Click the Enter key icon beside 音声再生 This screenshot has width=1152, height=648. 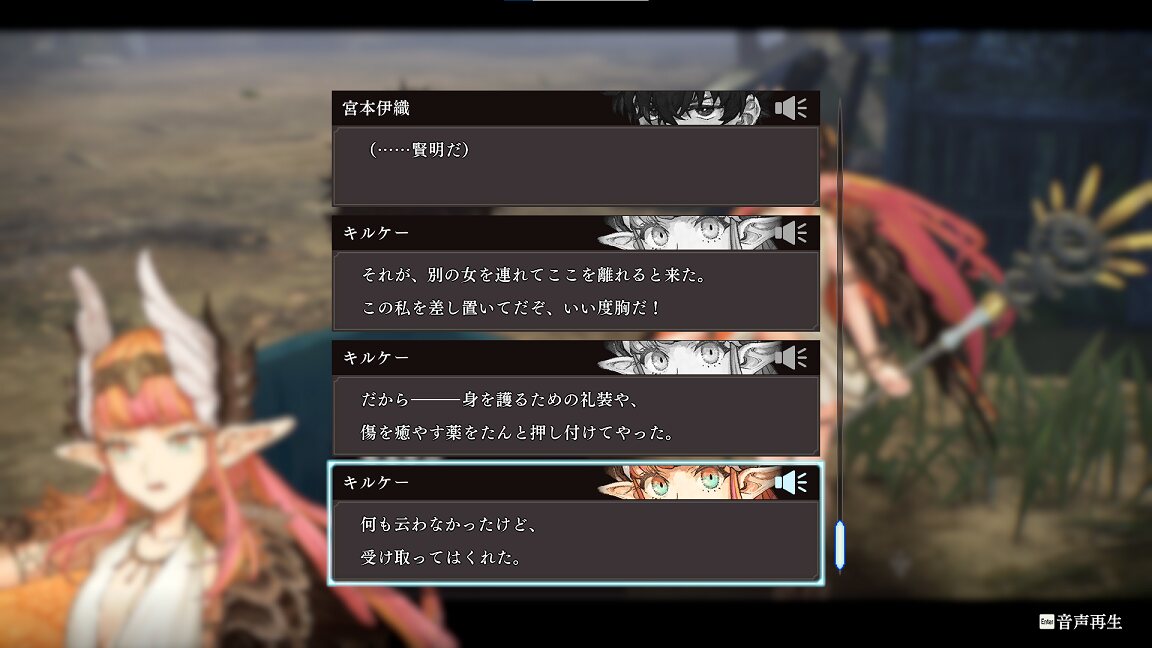(x=1046, y=622)
